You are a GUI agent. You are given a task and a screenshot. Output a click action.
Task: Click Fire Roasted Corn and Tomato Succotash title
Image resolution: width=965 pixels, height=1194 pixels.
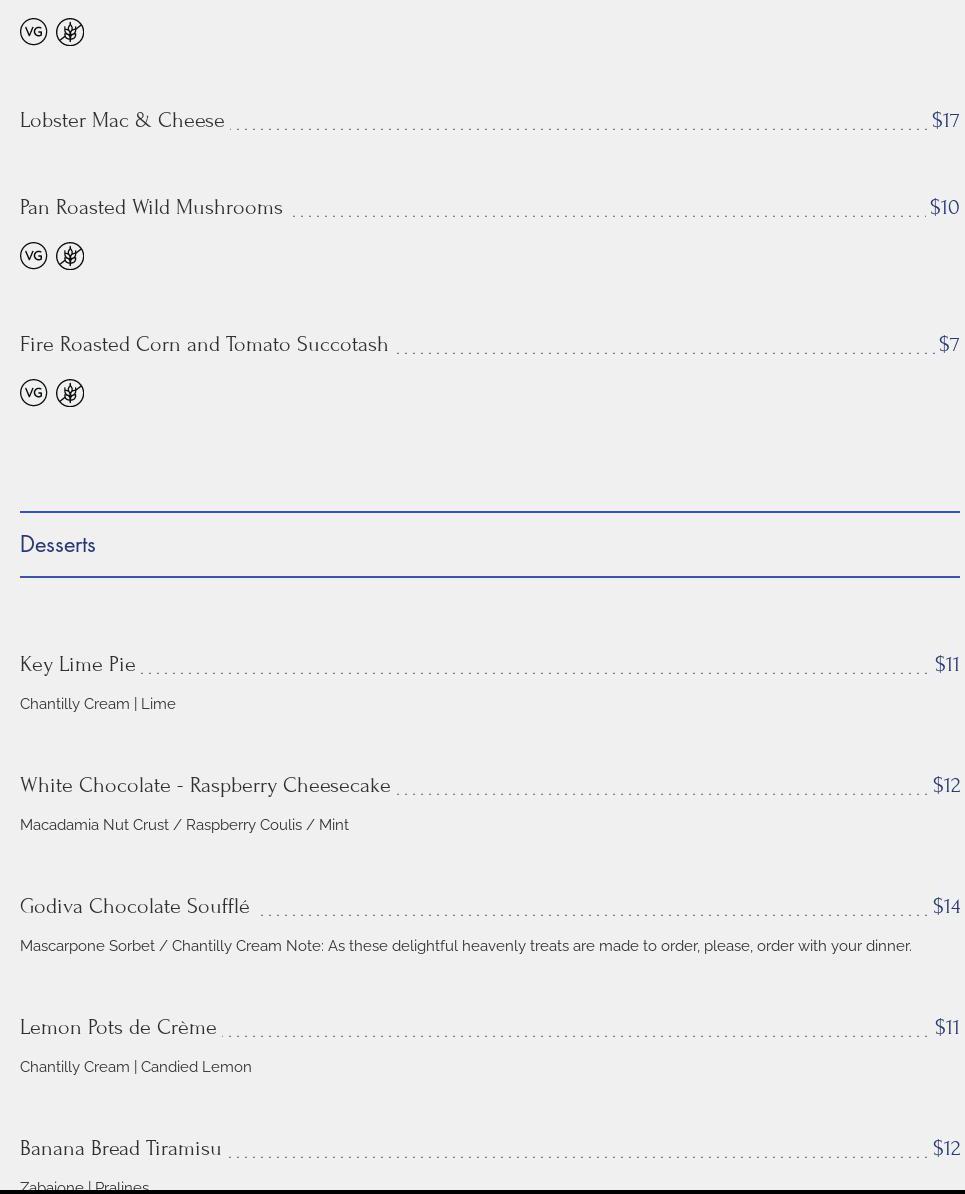[x=204, y=344]
